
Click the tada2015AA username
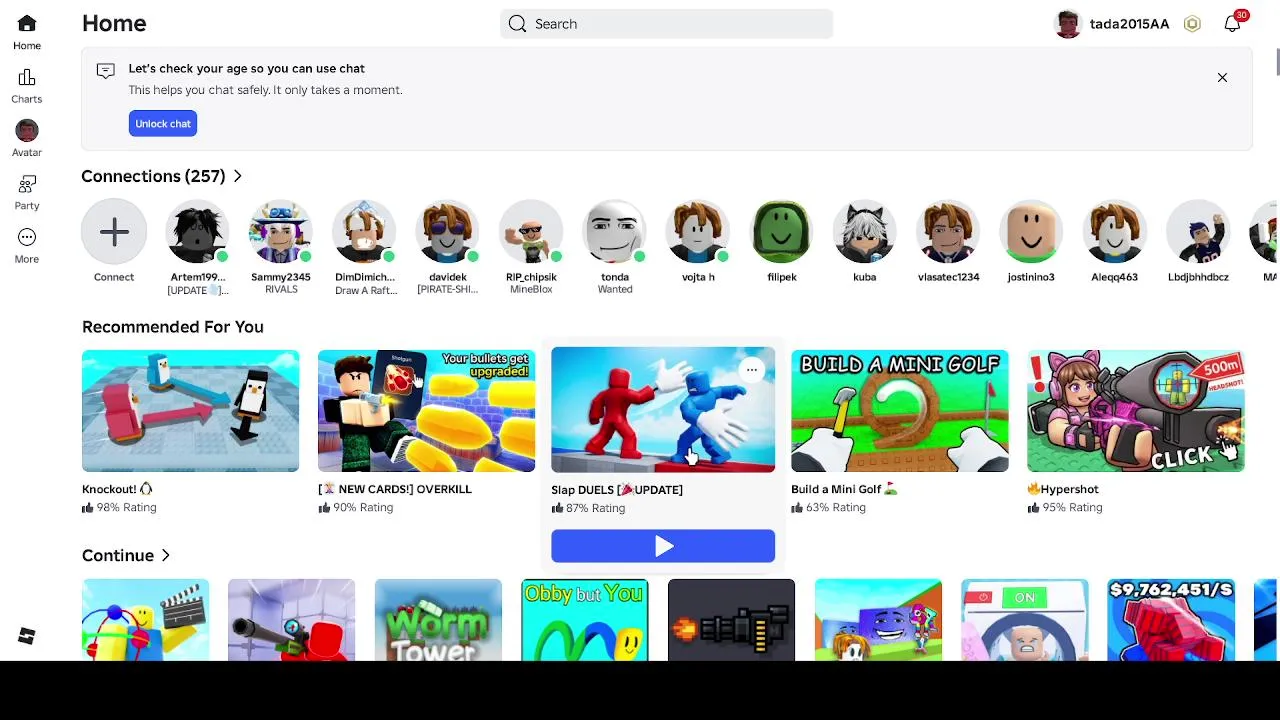(1129, 24)
